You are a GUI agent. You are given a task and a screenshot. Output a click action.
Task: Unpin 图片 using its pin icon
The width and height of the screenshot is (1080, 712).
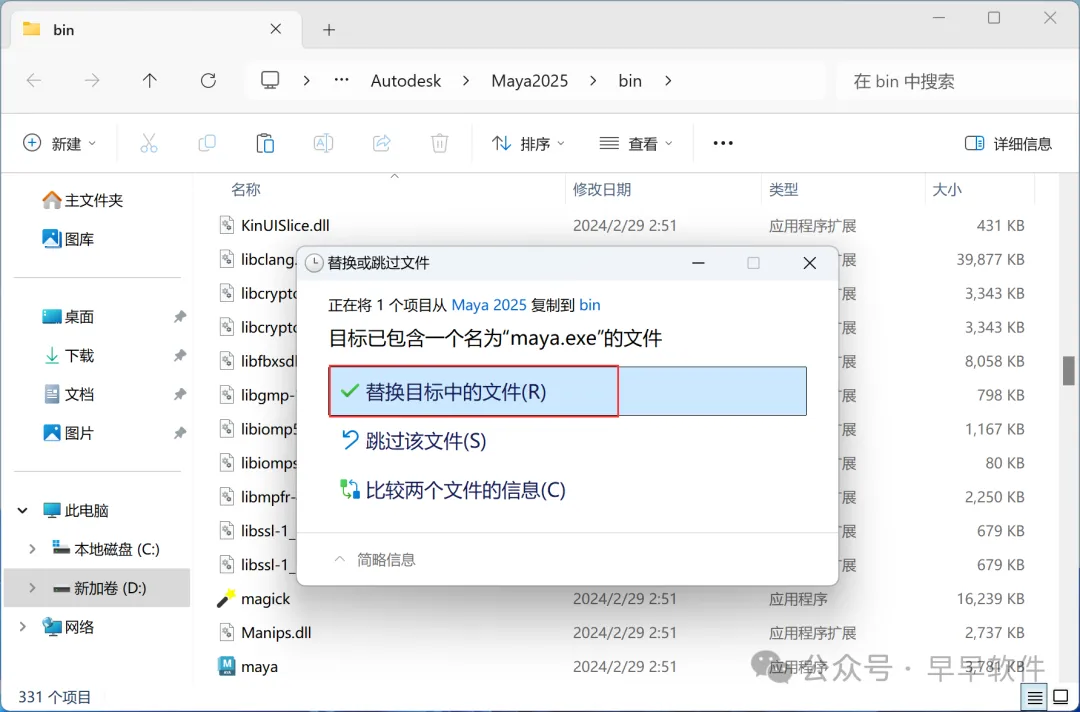click(179, 432)
